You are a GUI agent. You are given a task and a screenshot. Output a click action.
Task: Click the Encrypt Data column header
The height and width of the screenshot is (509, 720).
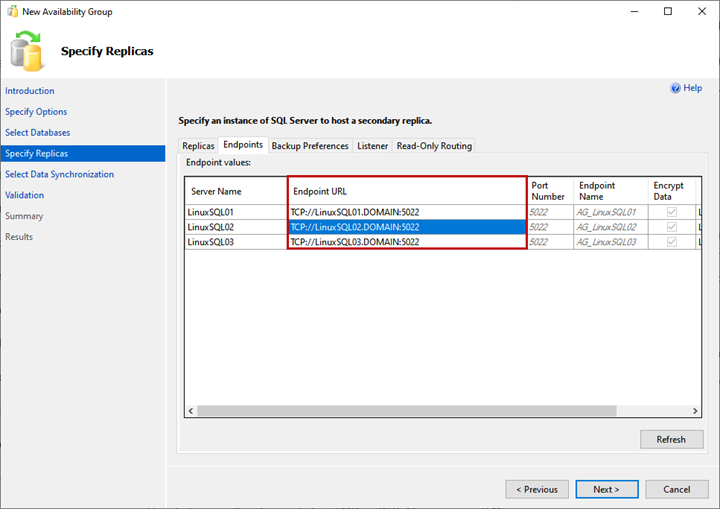click(672, 191)
